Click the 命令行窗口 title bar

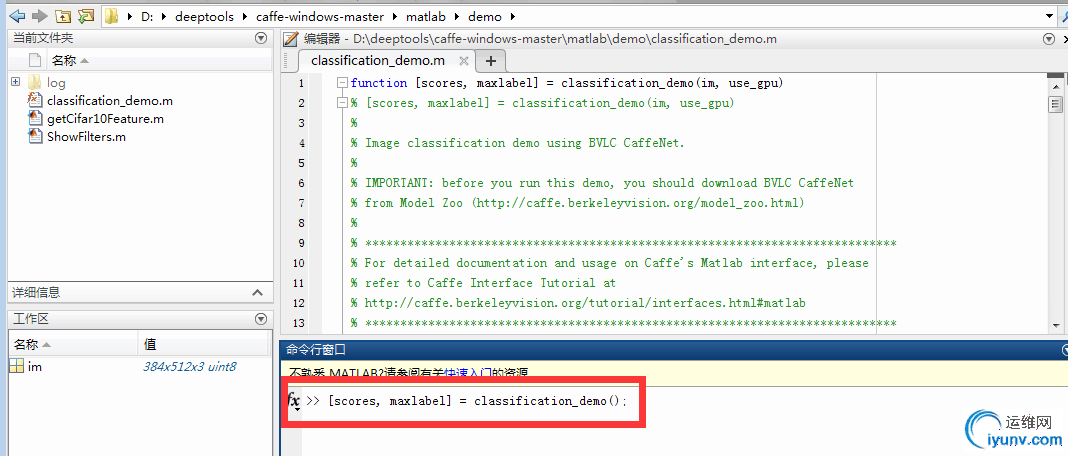(673, 350)
